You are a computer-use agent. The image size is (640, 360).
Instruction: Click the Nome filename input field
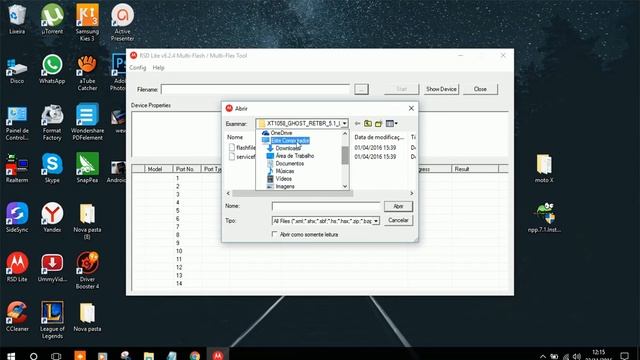click(326, 207)
